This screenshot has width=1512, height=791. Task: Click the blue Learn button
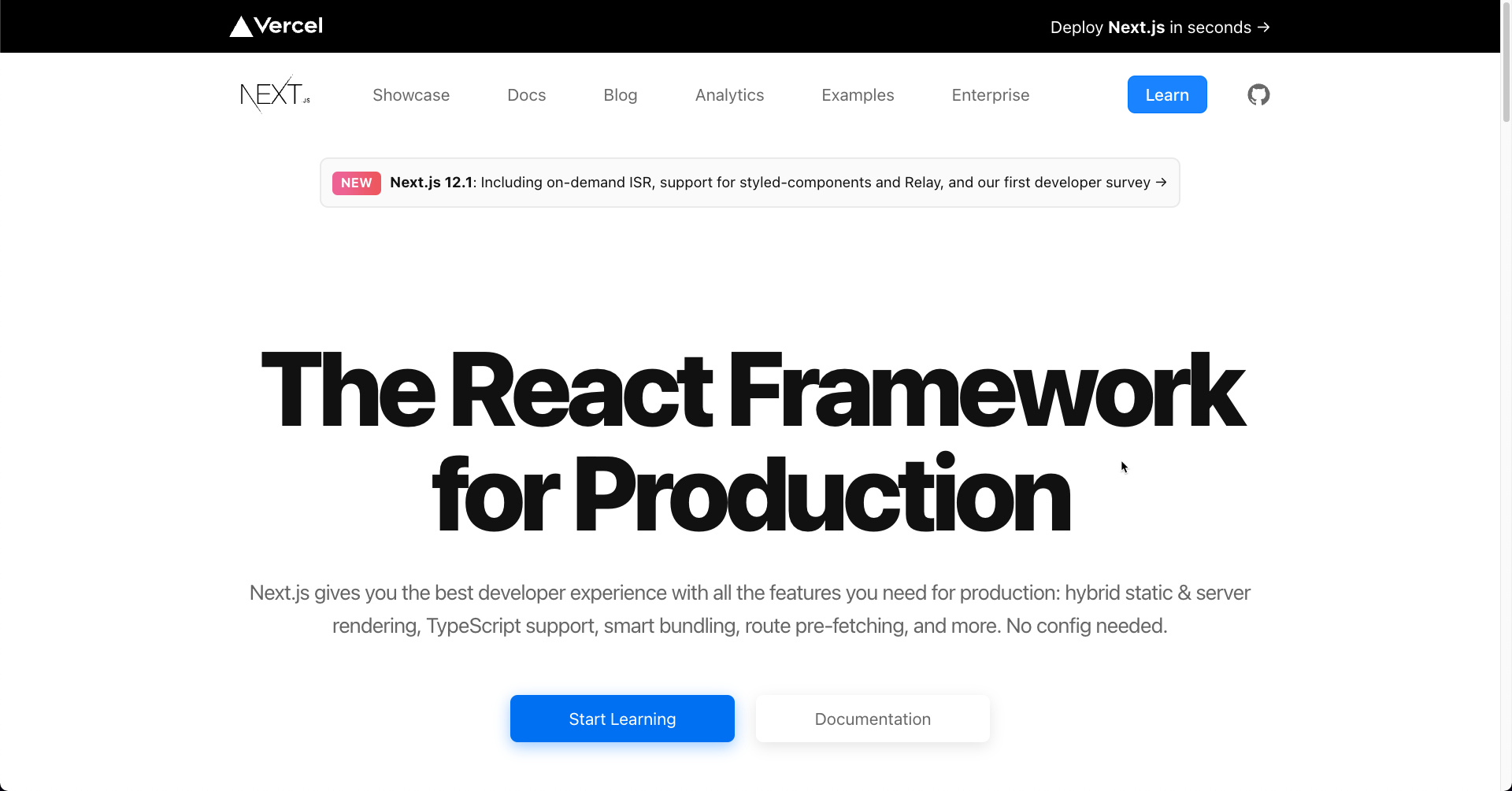1167,94
